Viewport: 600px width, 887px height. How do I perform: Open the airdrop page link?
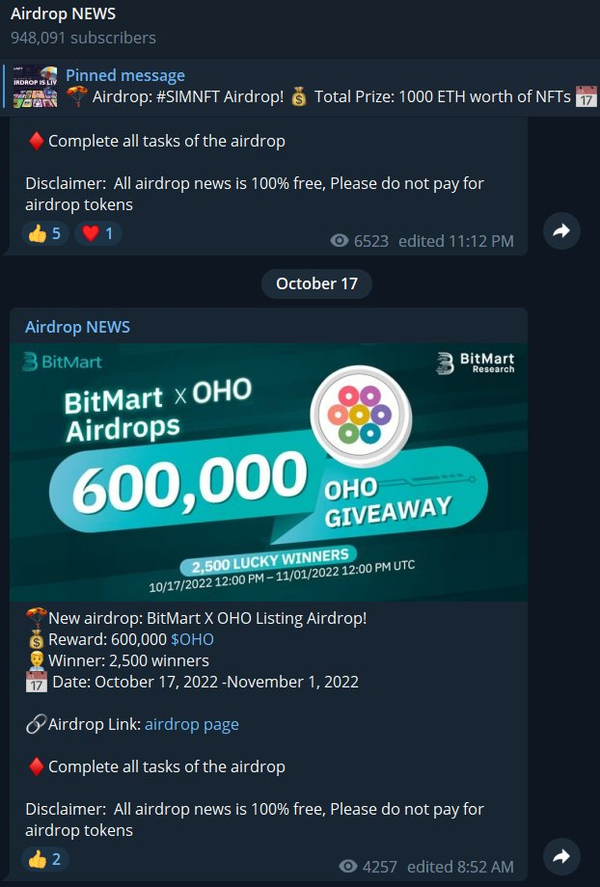(x=192, y=724)
